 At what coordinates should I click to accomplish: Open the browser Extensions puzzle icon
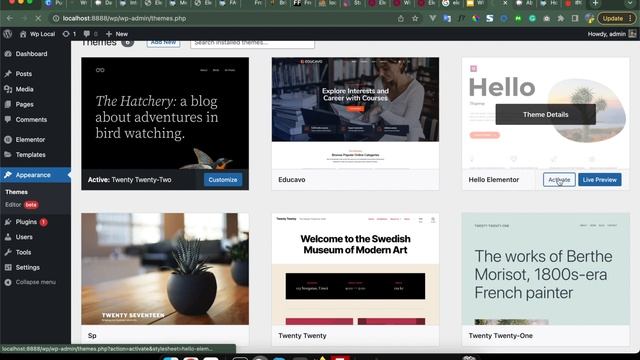coord(561,18)
